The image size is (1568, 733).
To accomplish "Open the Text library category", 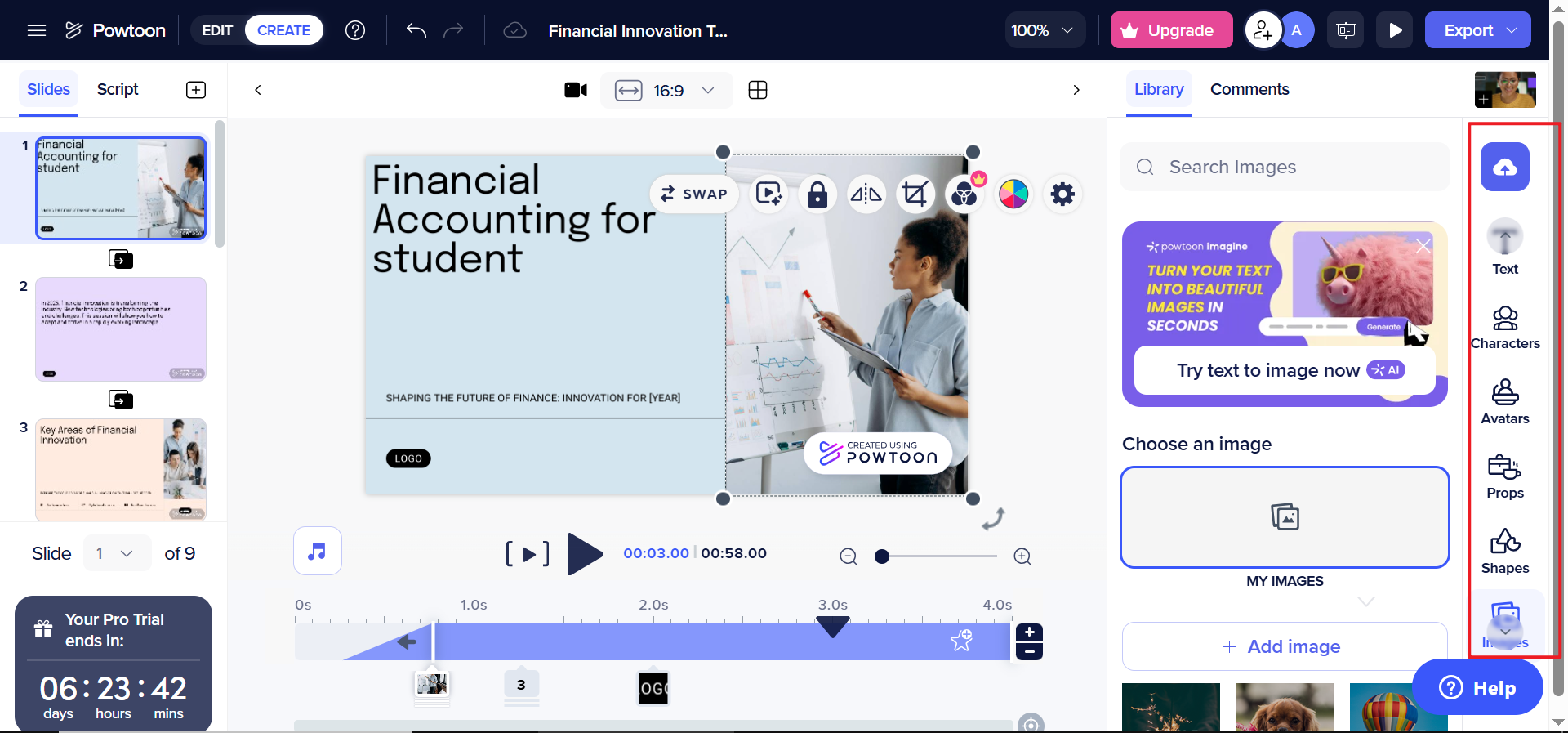I will pos(1505,248).
